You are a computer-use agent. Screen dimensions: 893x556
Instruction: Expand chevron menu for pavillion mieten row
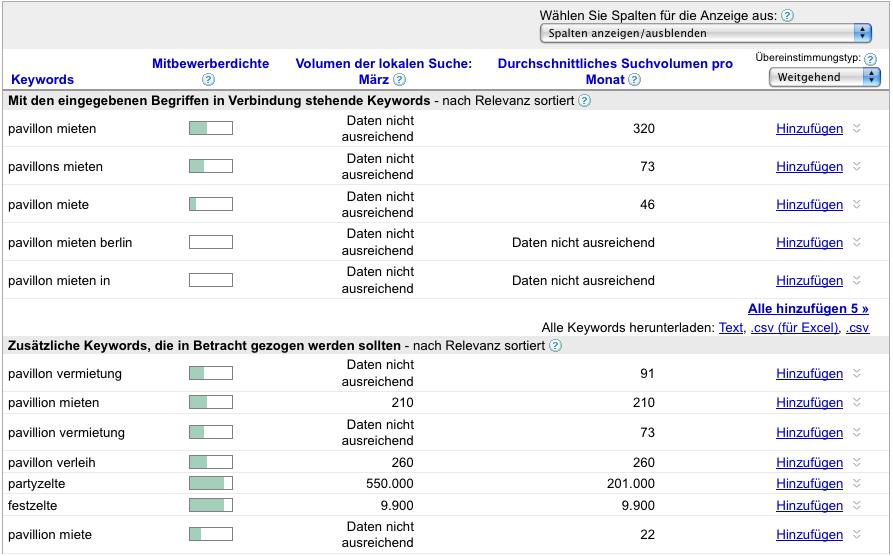coord(857,402)
